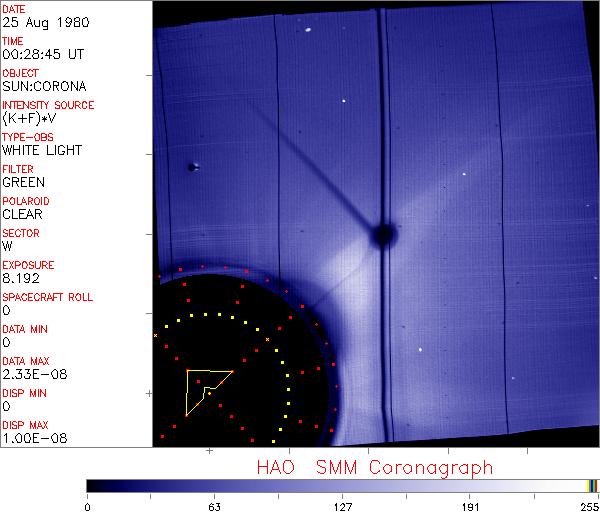Image resolution: width=600 pixels, height=512 pixels.
Task: Click the color bar near value 127
Action: click(342, 485)
